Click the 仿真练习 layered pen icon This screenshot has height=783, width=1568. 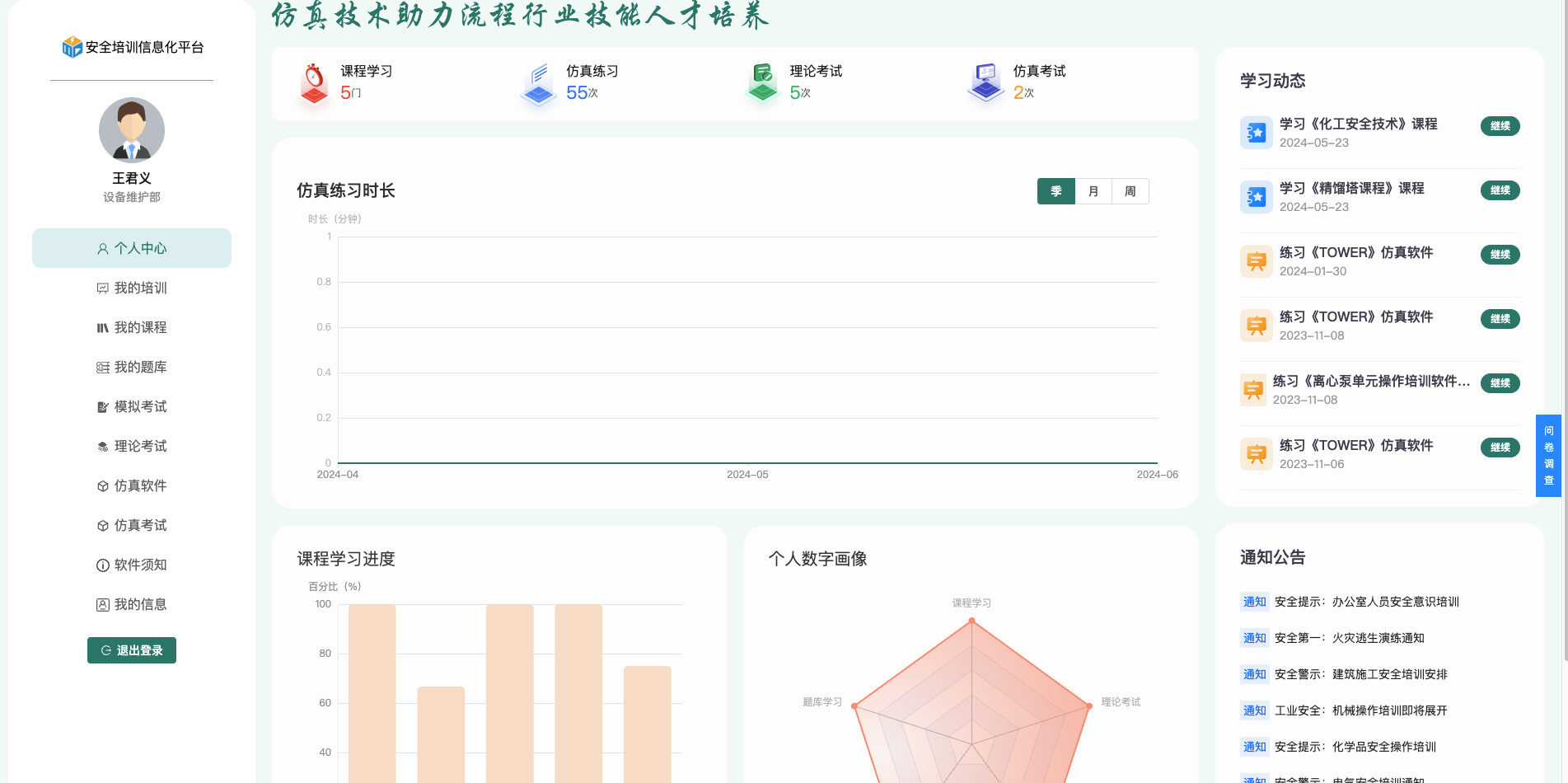539,83
